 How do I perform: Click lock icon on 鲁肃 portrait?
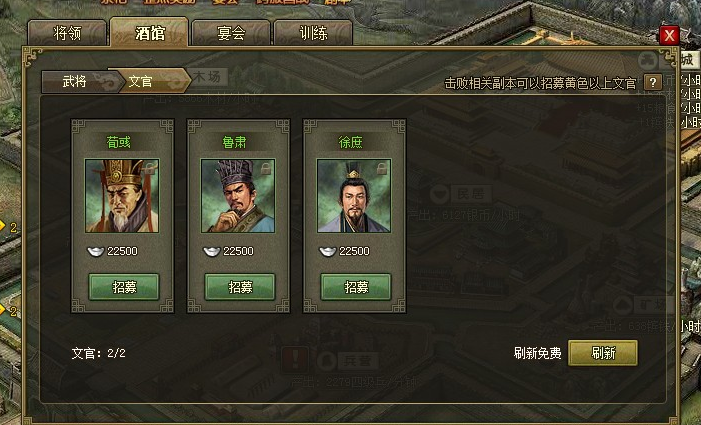[x=266, y=168]
